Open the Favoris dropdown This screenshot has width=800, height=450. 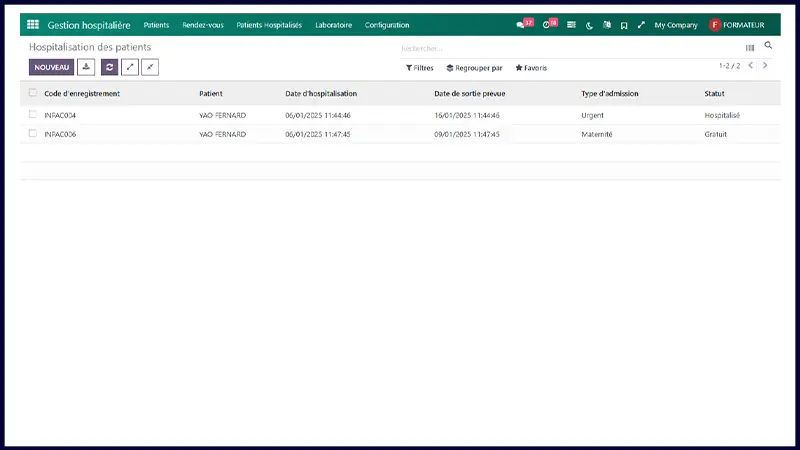point(531,68)
